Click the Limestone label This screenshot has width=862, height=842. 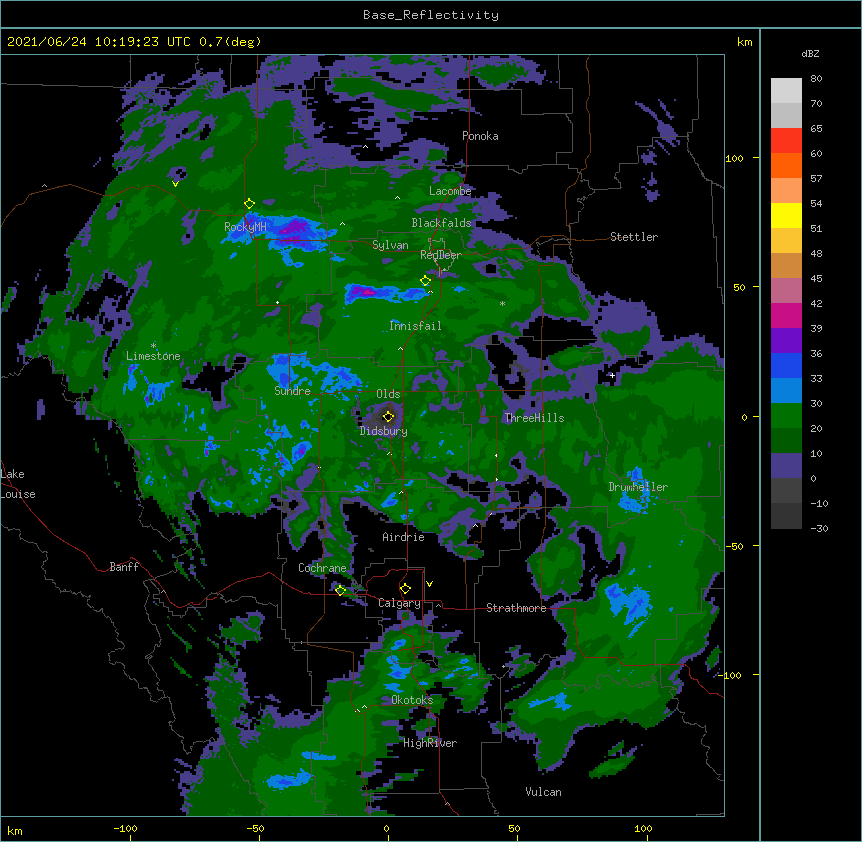coord(153,356)
